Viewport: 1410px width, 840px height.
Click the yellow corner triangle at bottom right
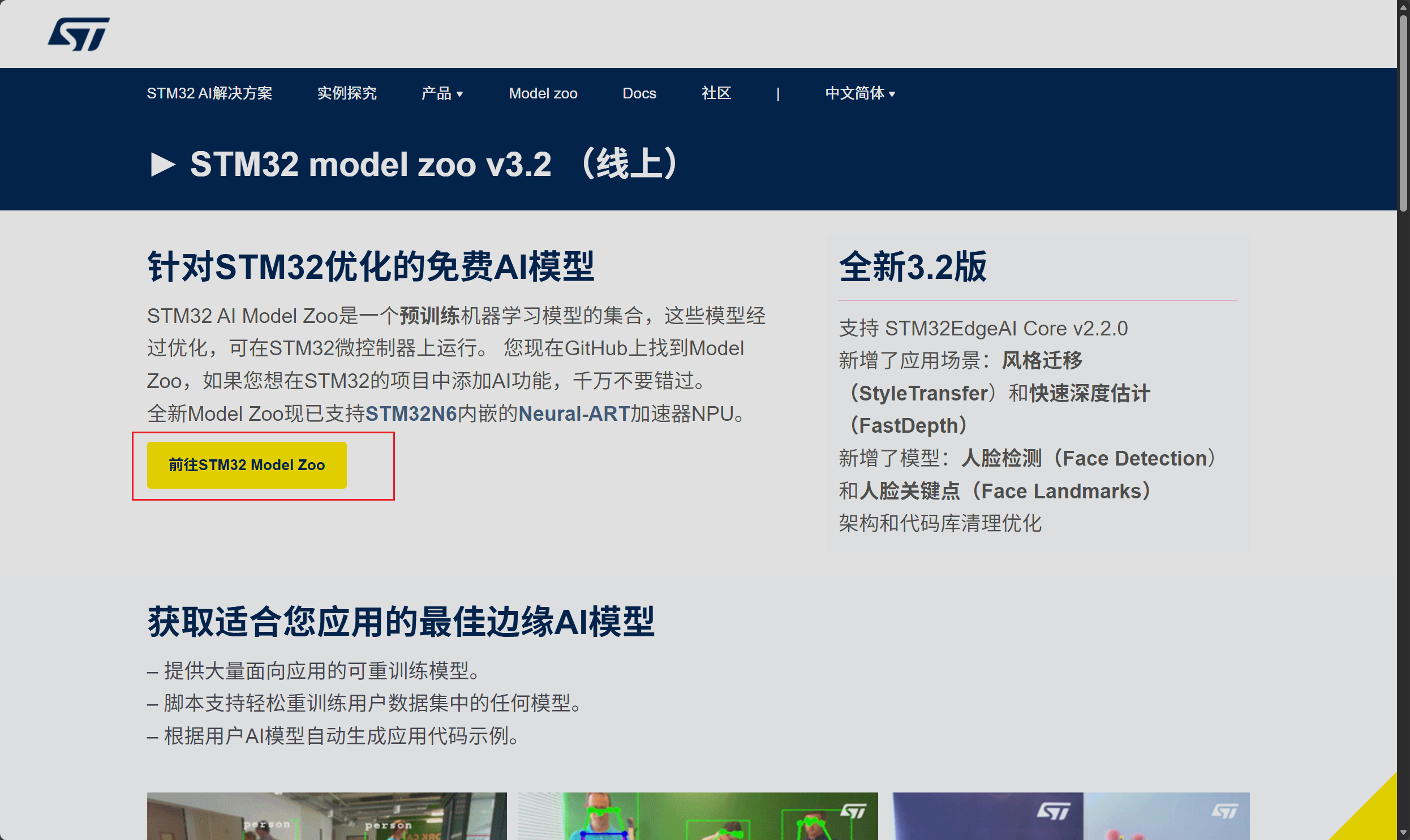coord(1375,818)
